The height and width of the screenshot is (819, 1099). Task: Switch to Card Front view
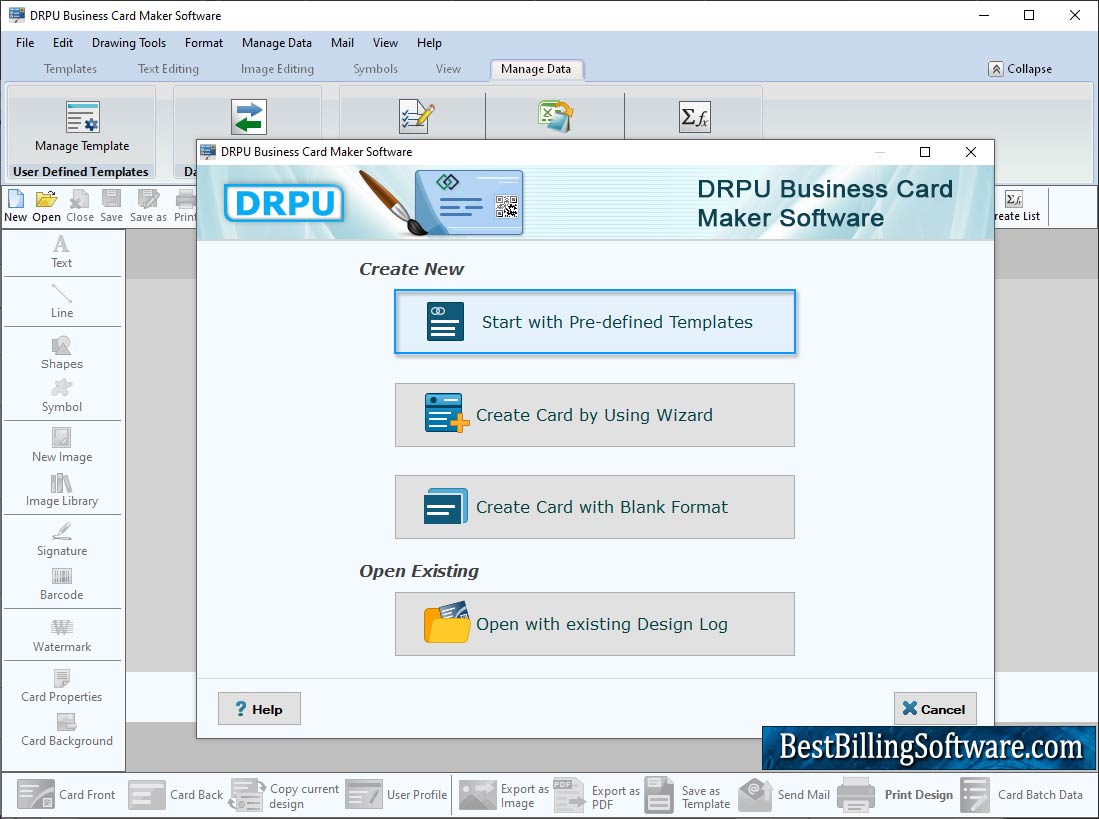(66, 794)
